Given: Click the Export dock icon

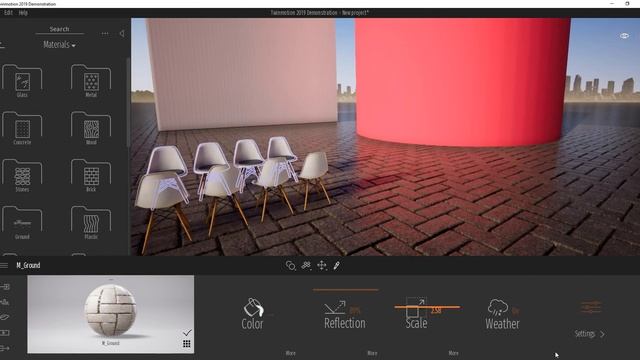Looking at the screenshot, I should tap(5, 348).
